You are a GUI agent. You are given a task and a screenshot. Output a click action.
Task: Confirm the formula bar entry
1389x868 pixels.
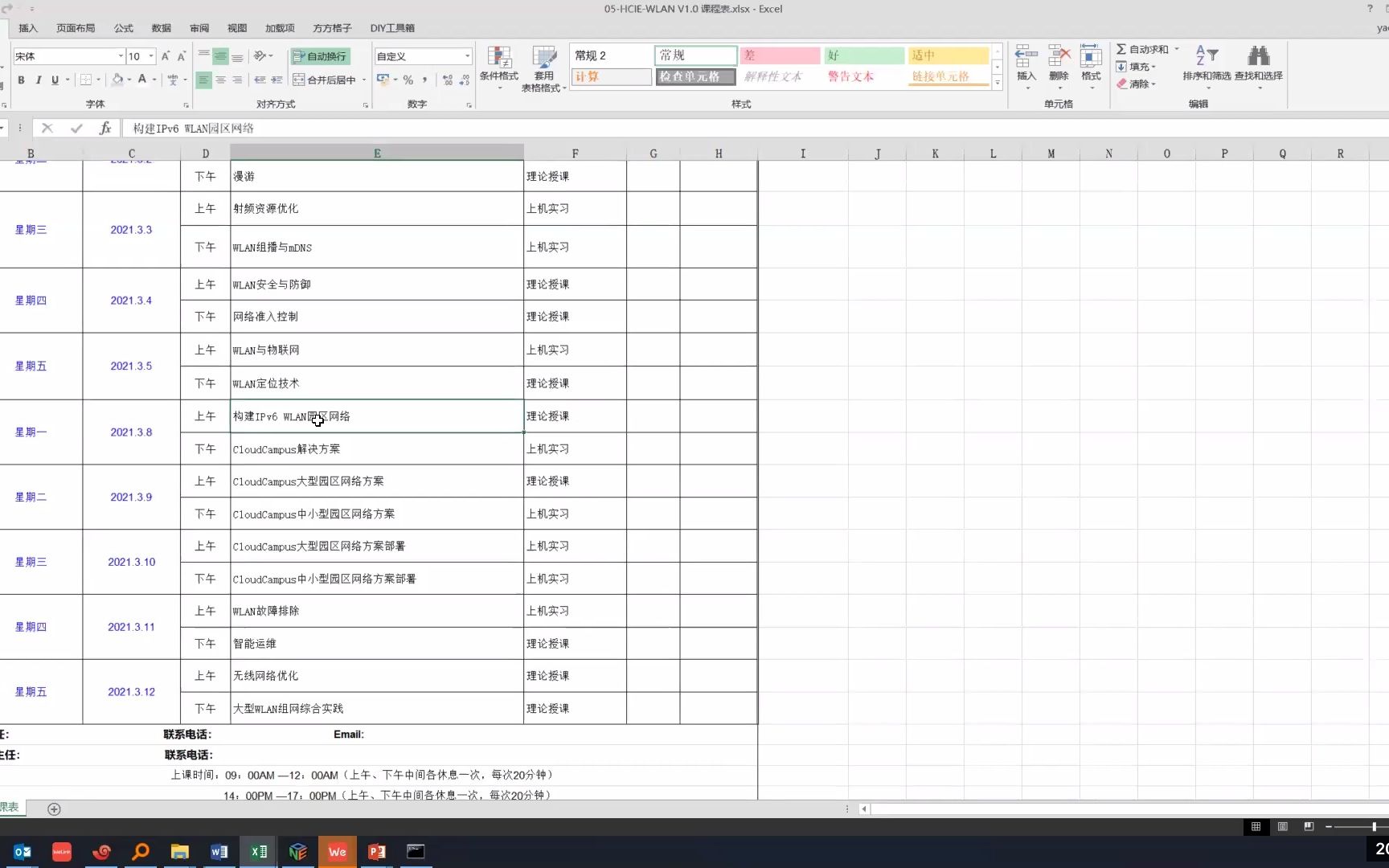76,128
